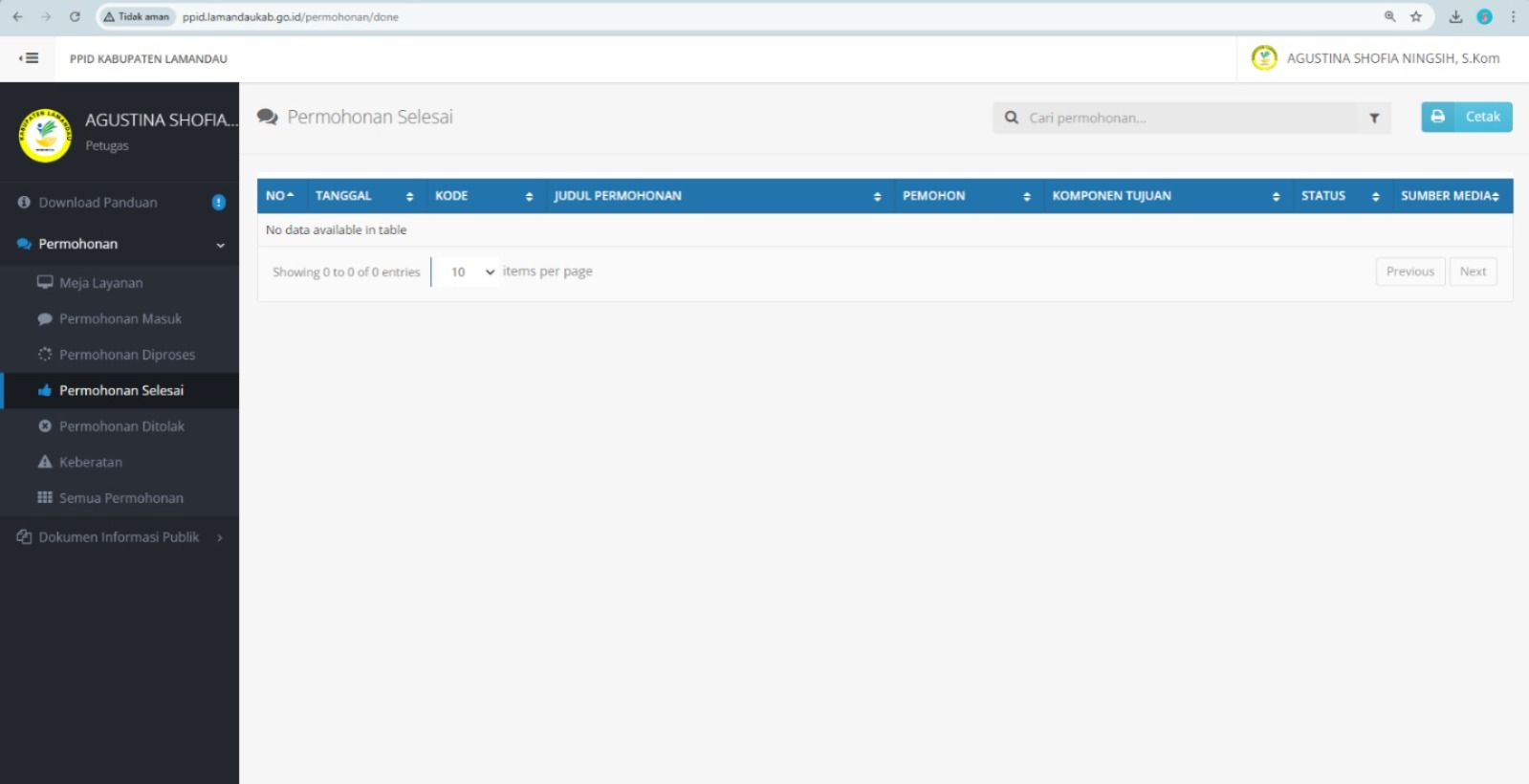Collapse sidebar with hamburger menu icon
Viewport: 1529px width, 784px height.
[x=29, y=58]
